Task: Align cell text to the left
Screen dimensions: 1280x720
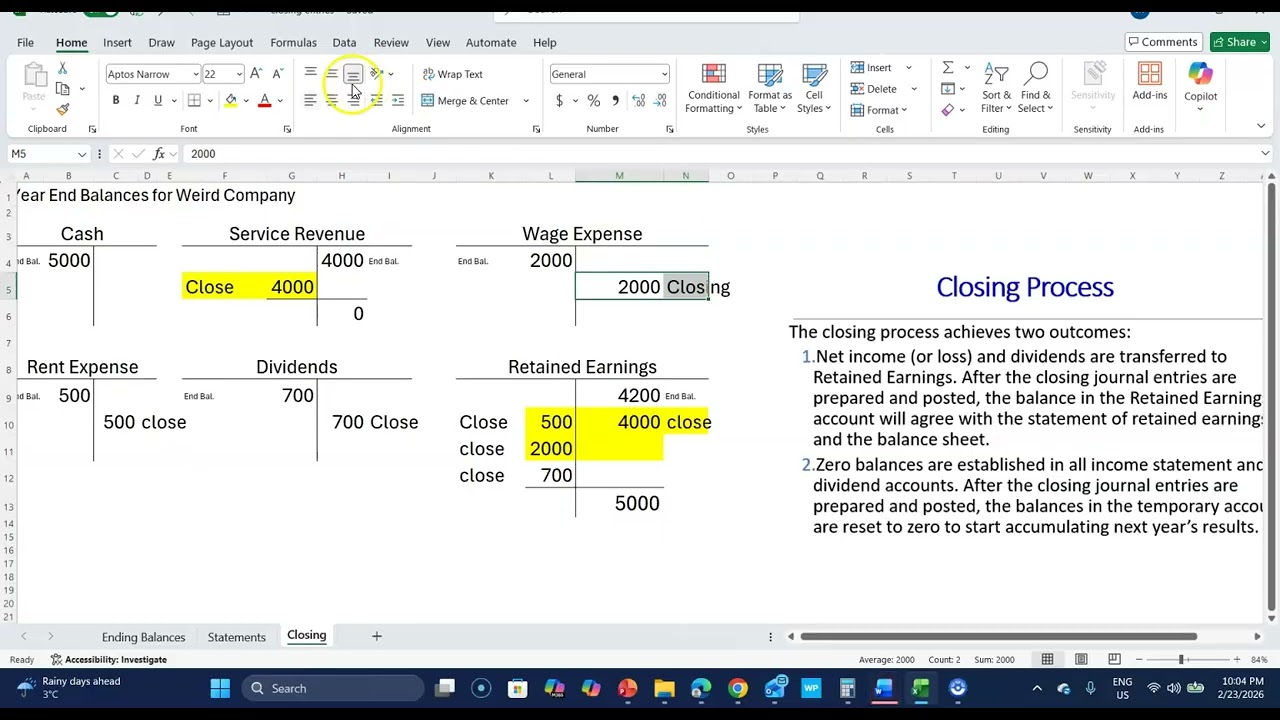Action: [310, 100]
